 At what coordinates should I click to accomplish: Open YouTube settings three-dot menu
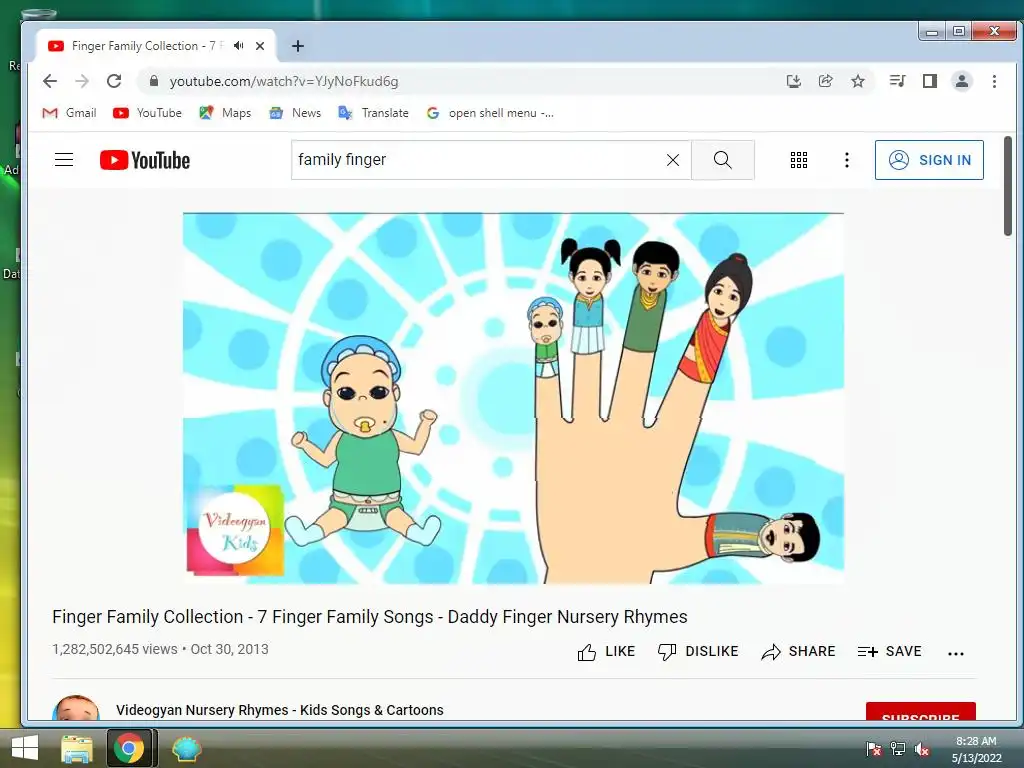[846, 160]
